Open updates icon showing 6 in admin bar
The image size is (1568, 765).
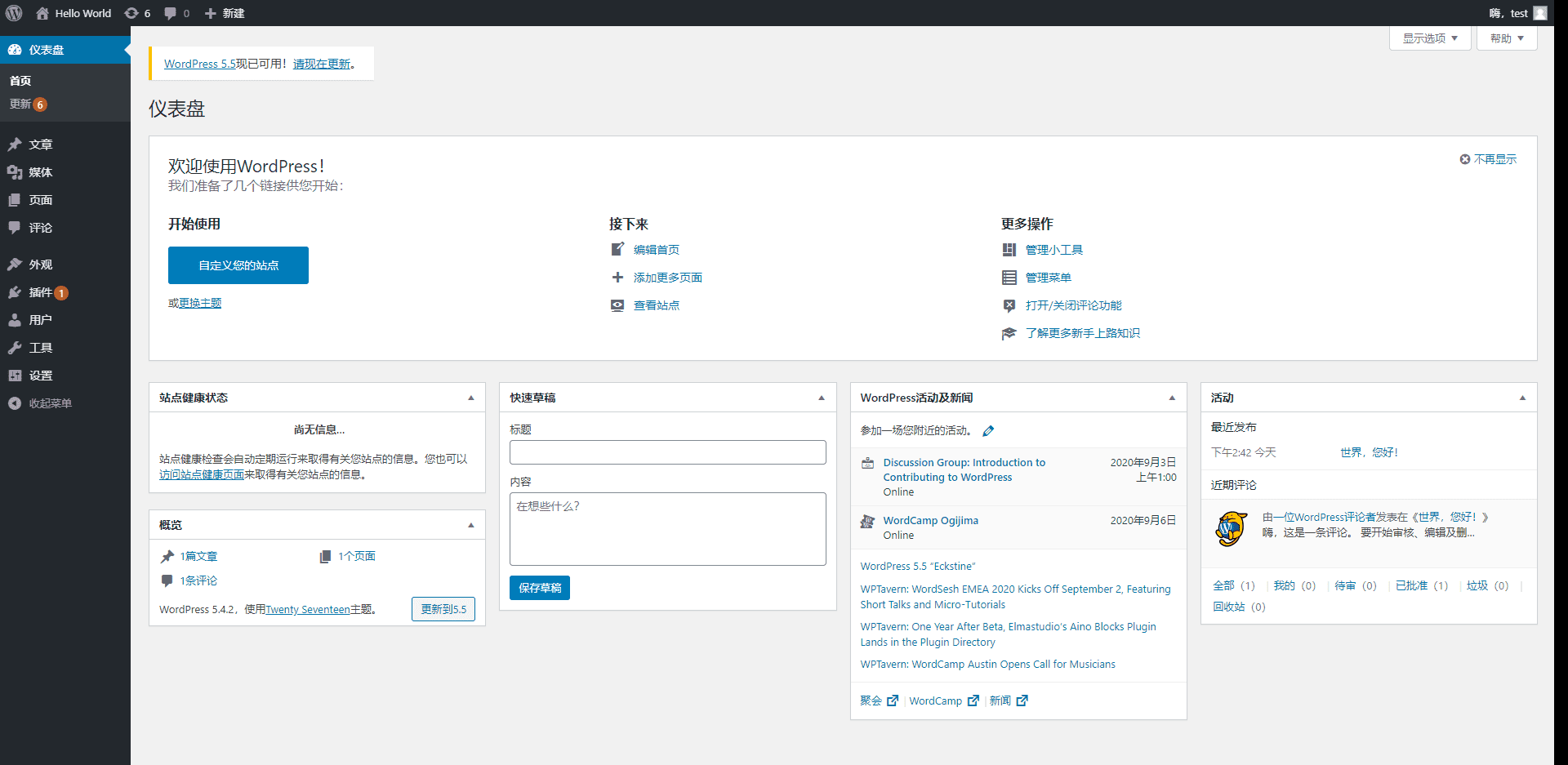(x=137, y=13)
